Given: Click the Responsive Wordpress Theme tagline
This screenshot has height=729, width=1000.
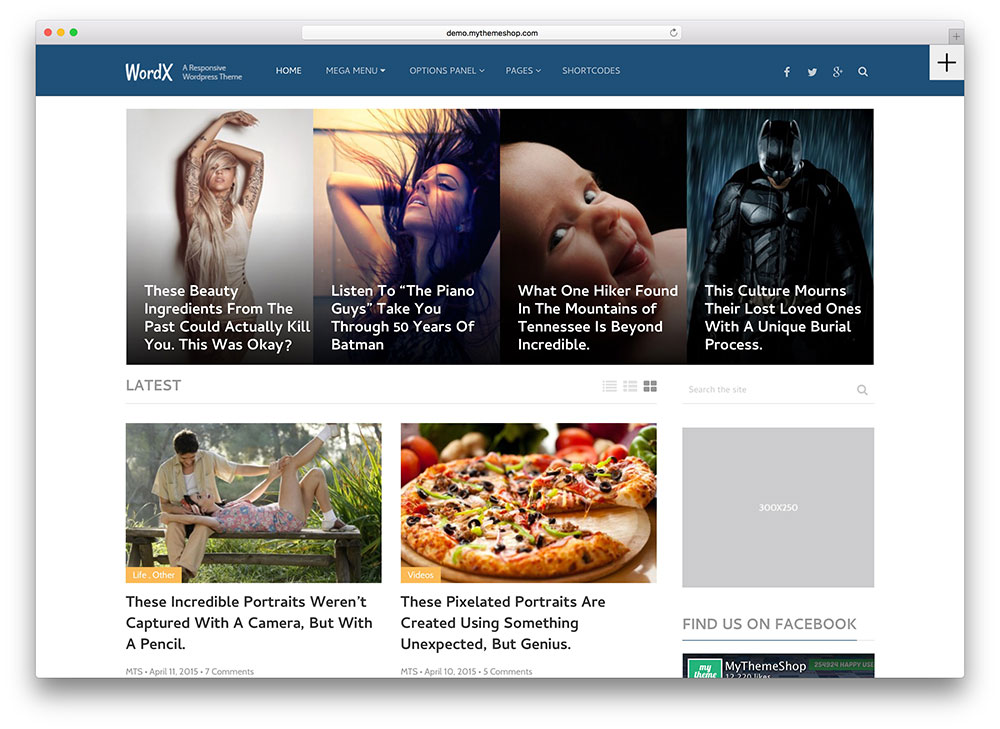Looking at the screenshot, I should tap(212, 72).
